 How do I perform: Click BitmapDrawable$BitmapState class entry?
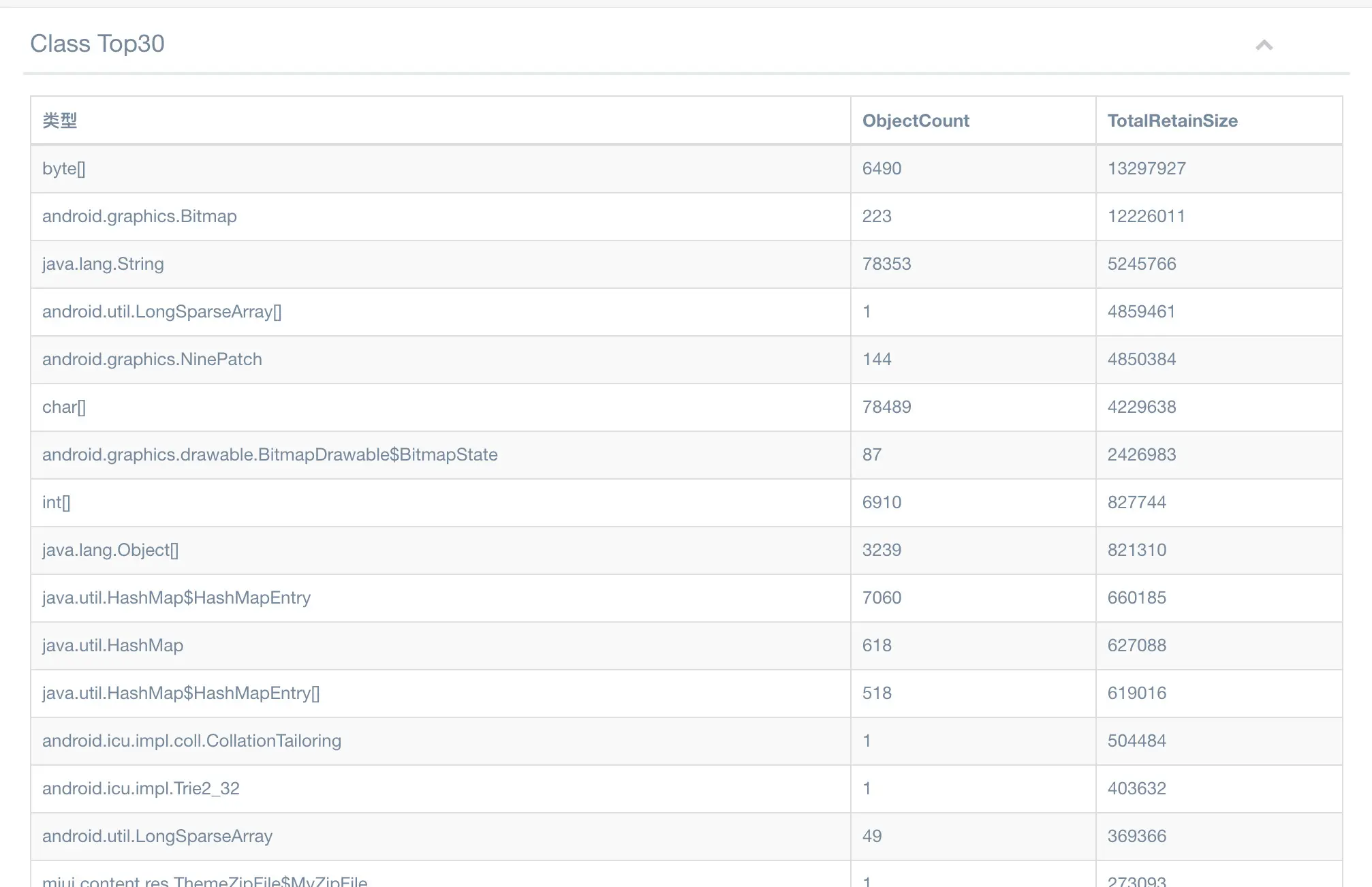tap(270, 454)
